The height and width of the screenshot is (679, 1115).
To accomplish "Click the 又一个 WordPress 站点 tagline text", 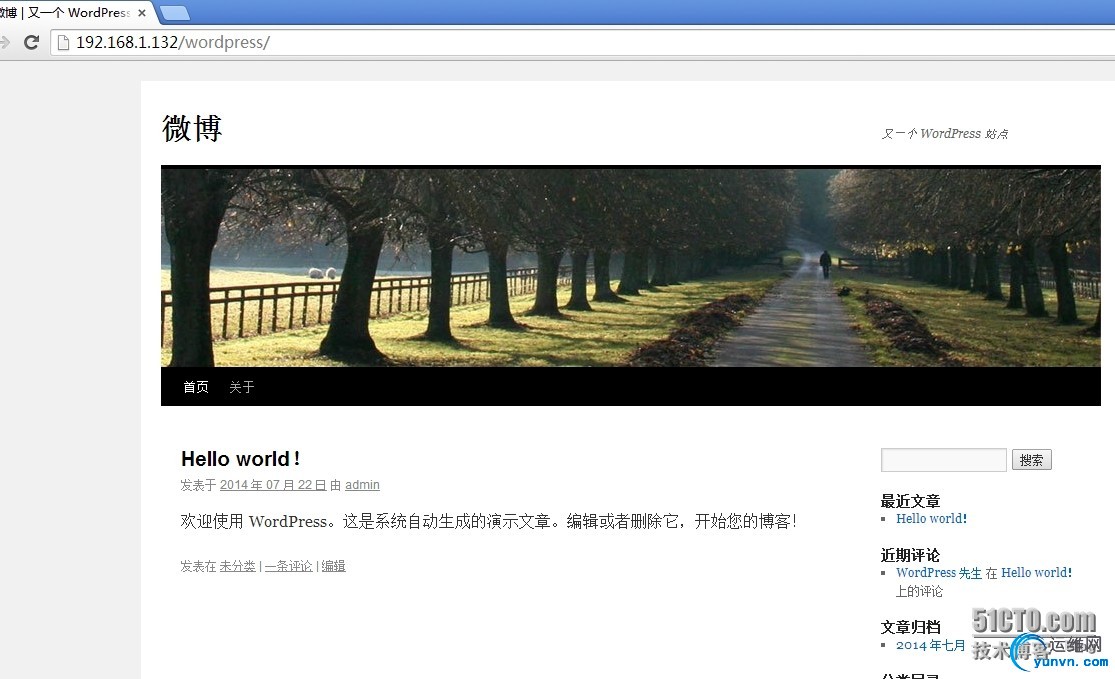I will pyautogui.click(x=945, y=134).
